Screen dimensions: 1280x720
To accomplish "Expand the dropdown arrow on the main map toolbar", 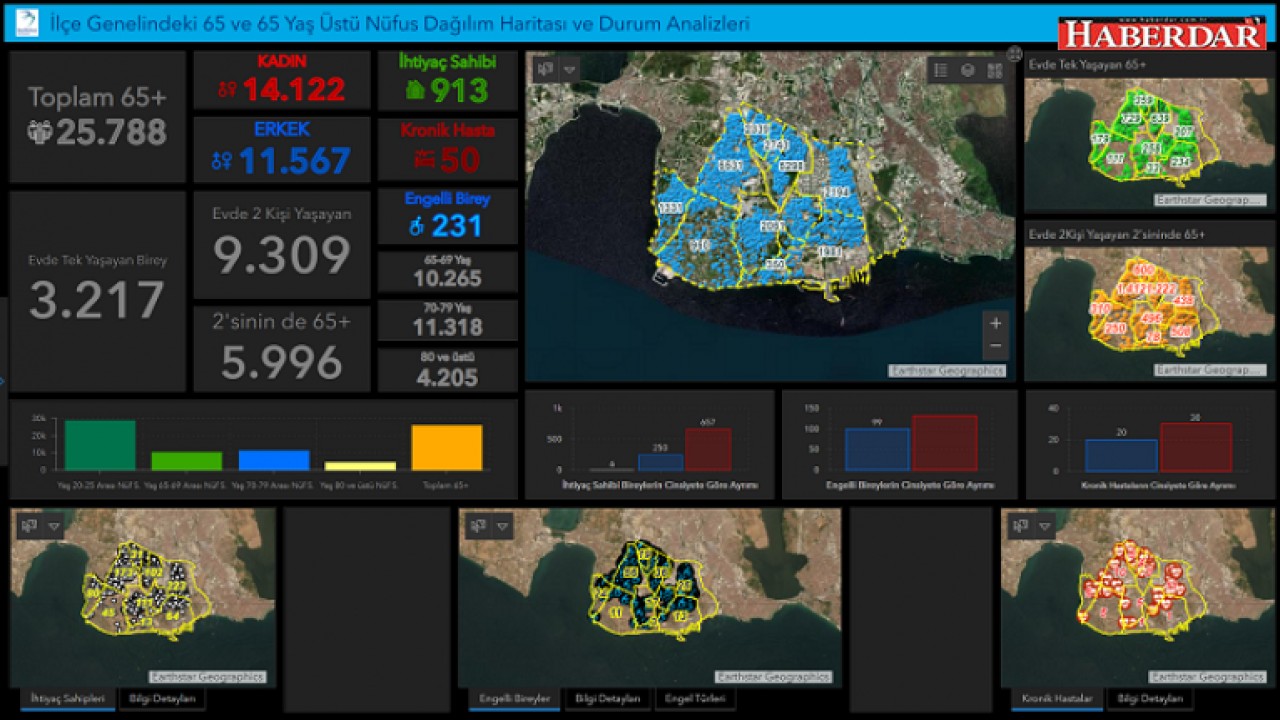I will [x=569, y=69].
